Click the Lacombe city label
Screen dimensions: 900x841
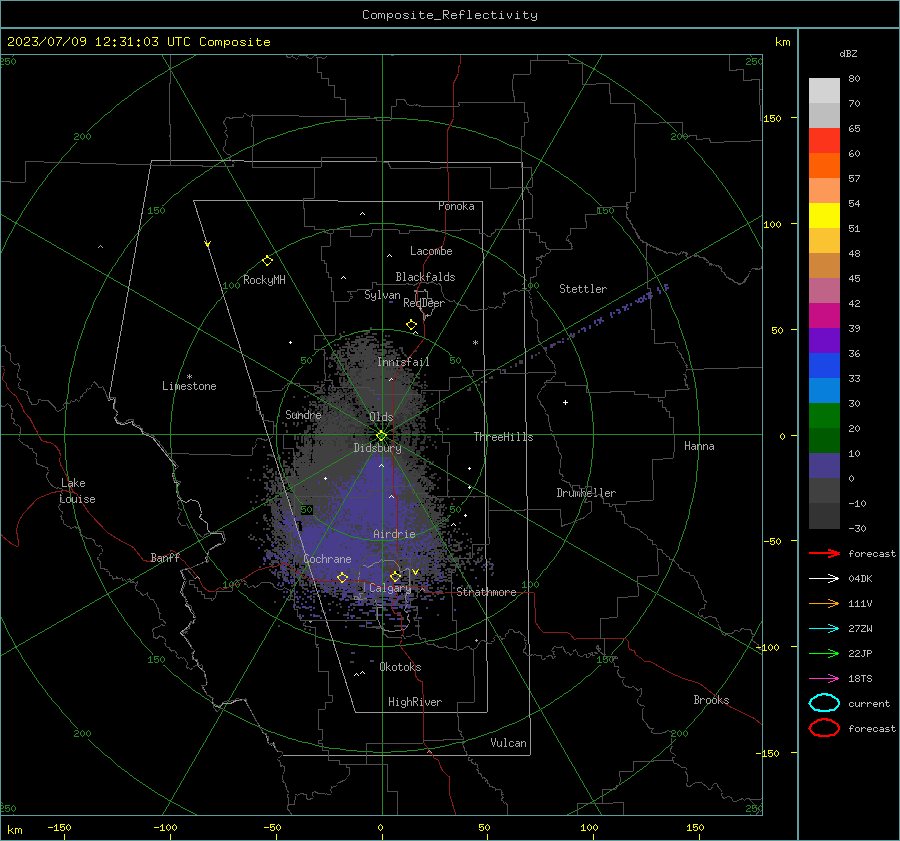tap(431, 251)
